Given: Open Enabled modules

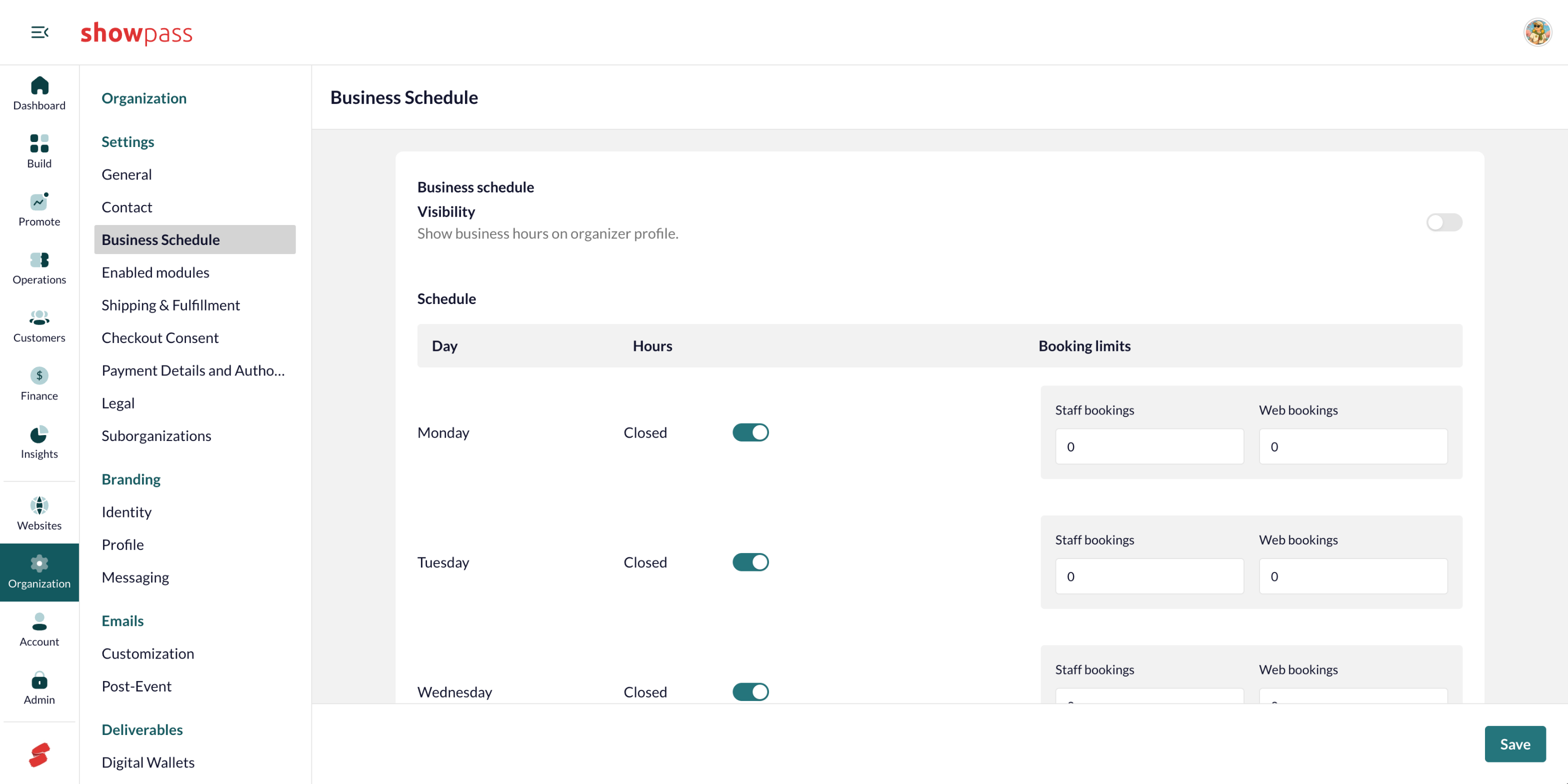Looking at the screenshot, I should click(x=195, y=272).
